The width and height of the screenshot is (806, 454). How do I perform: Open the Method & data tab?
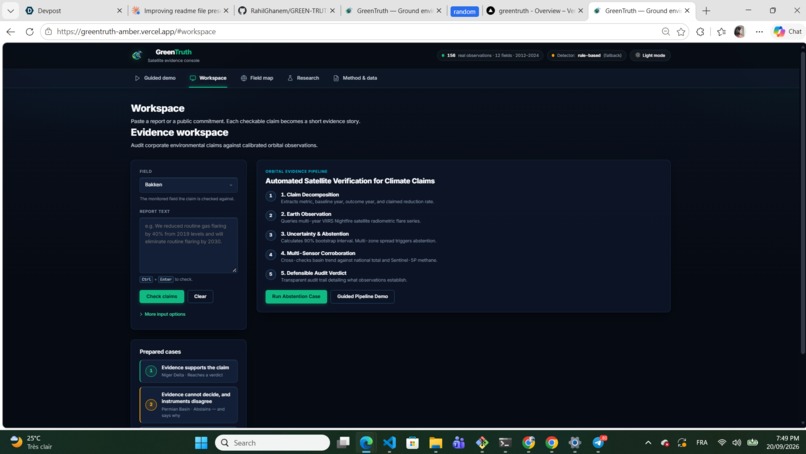coord(355,78)
